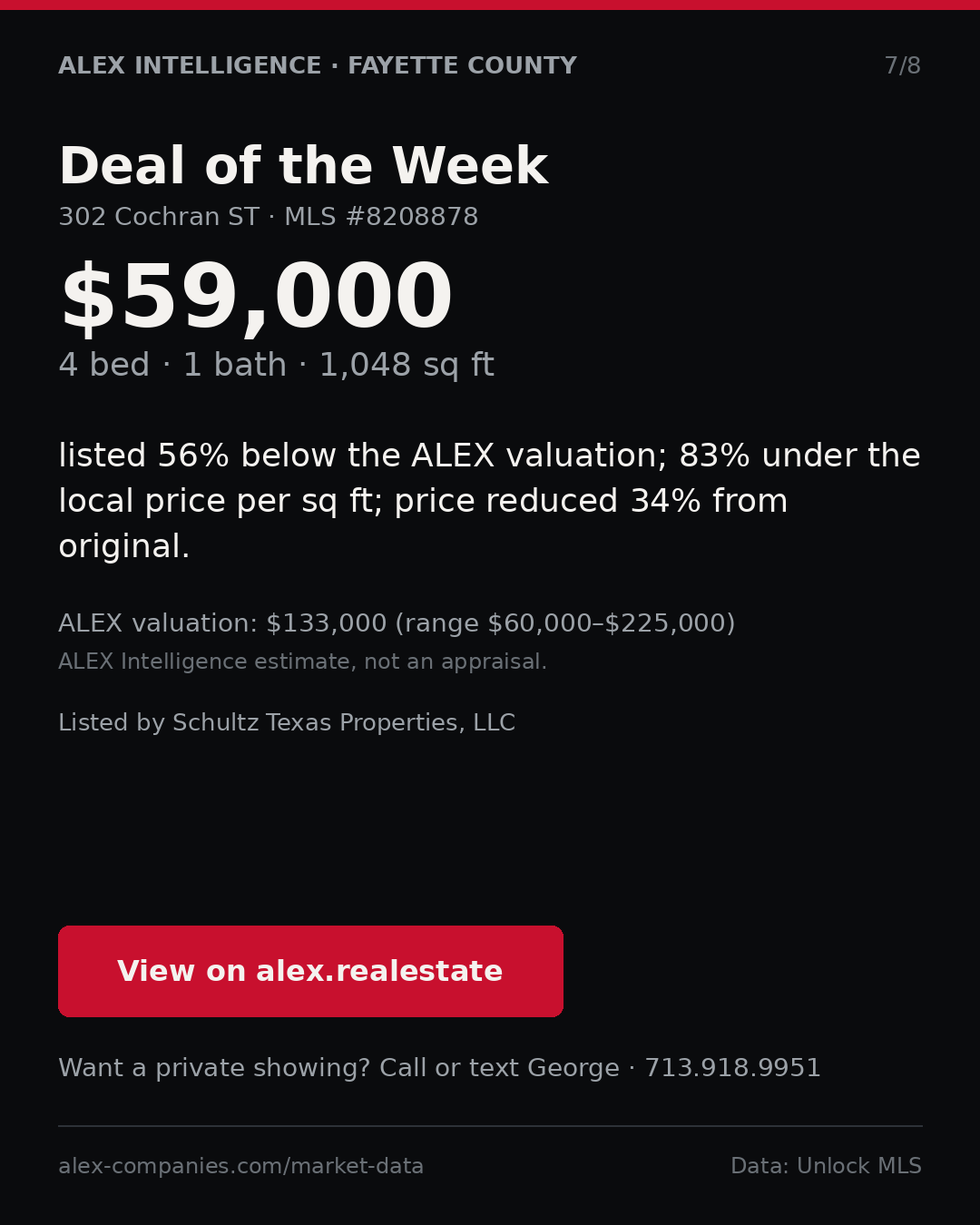Select the ALEX valuation $133,000 range text
Viewport: 980px width, 1225px height.
point(397,623)
